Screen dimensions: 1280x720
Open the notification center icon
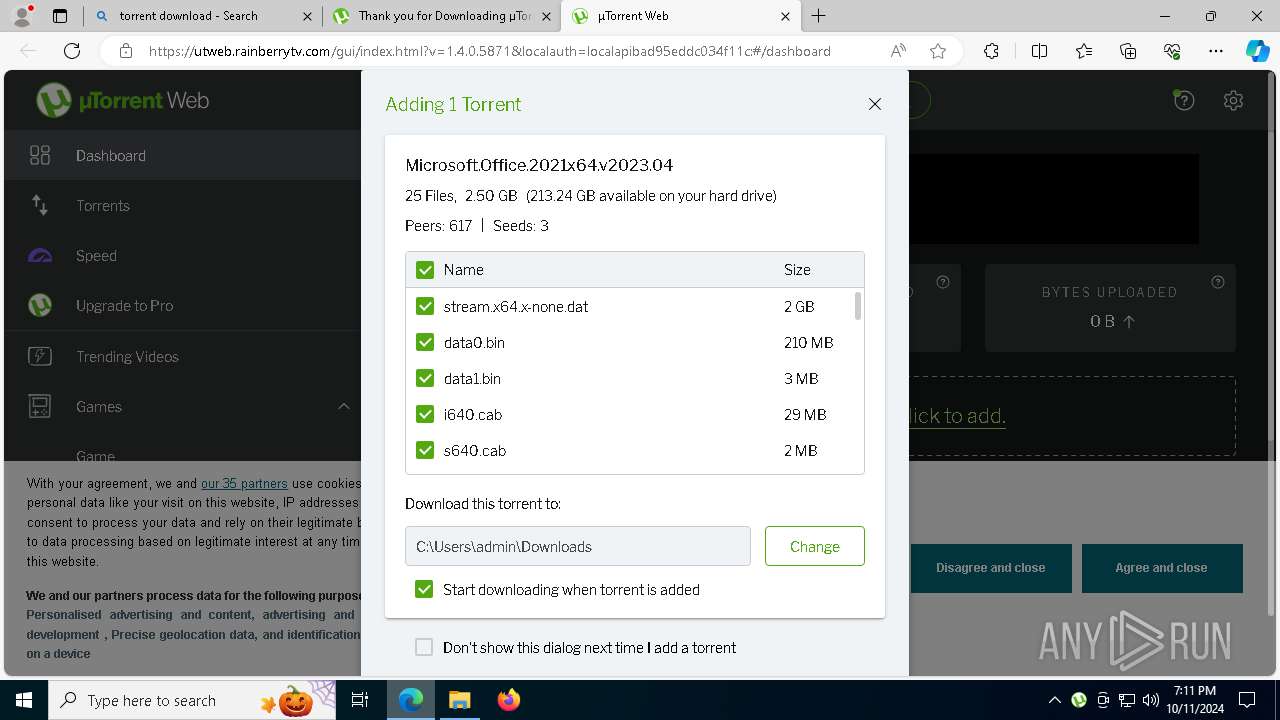click(1247, 700)
